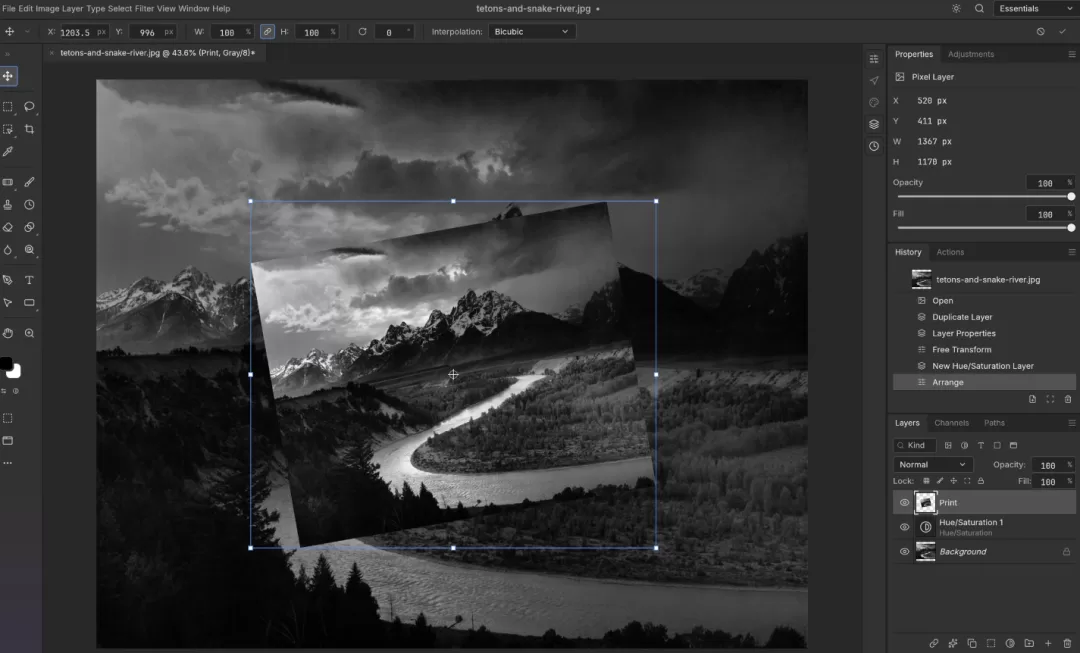Open the File menu
Screen dimensions: 1080x653
point(8,9)
